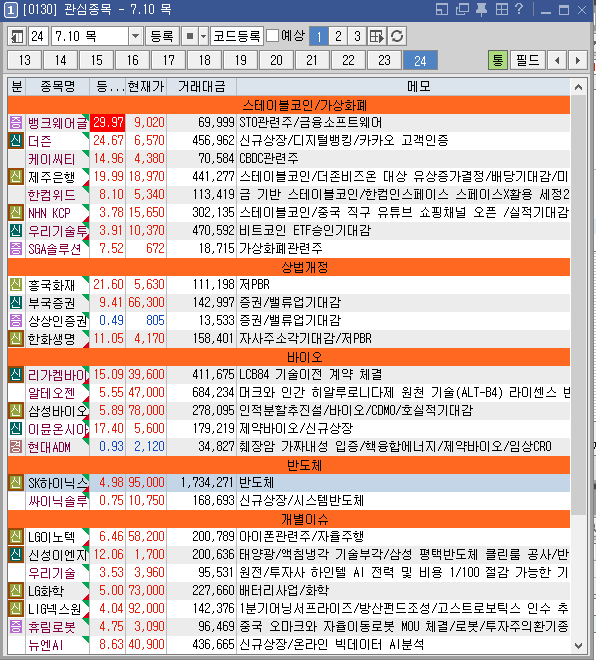Click the 증 badge beside 상상인증권
This screenshot has width=596, height=660.
(x=16, y=321)
